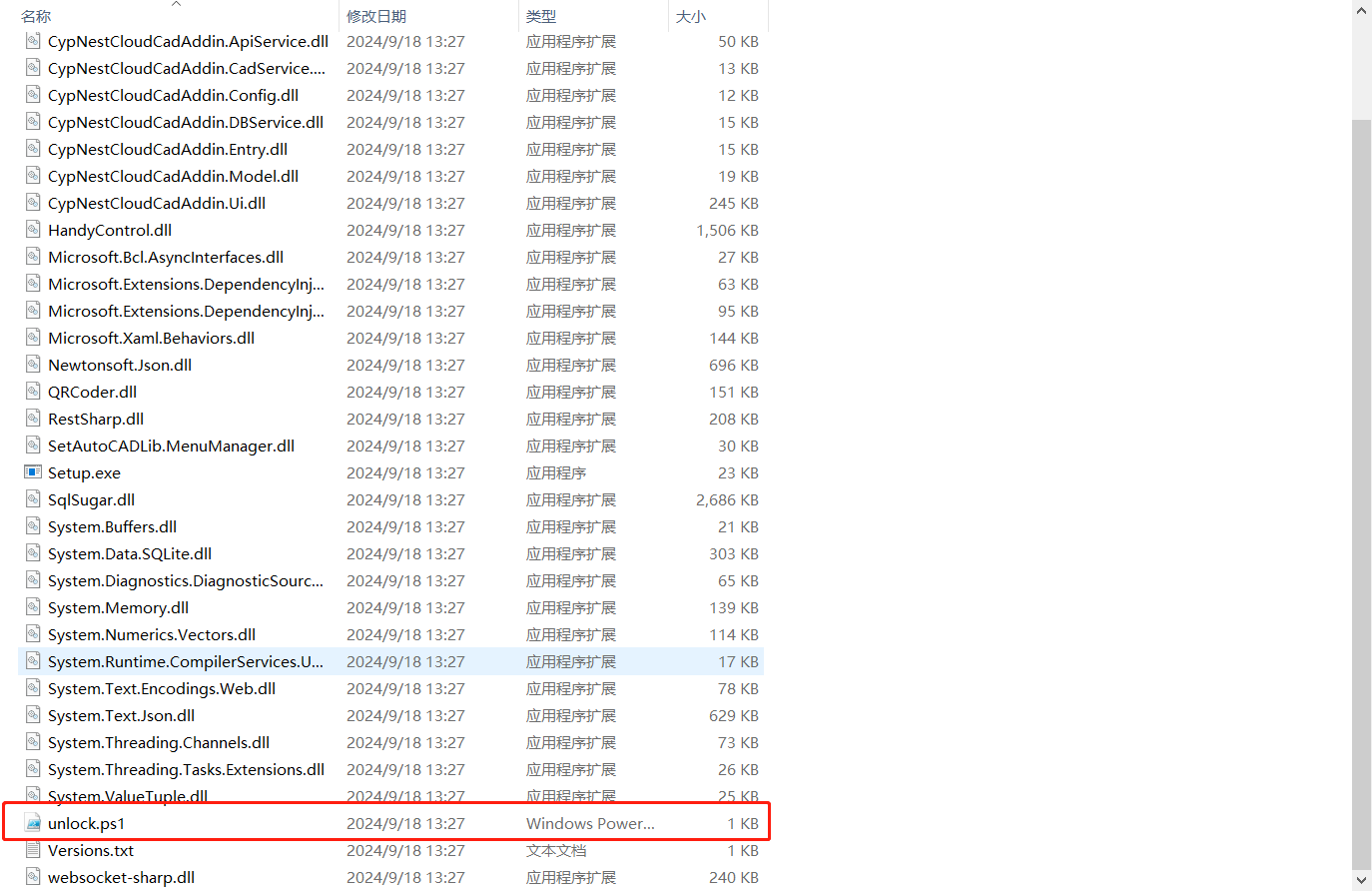Select System.Runtime.CompilerServices.U... file name
1372x891 pixels.
click(x=186, y=661)
